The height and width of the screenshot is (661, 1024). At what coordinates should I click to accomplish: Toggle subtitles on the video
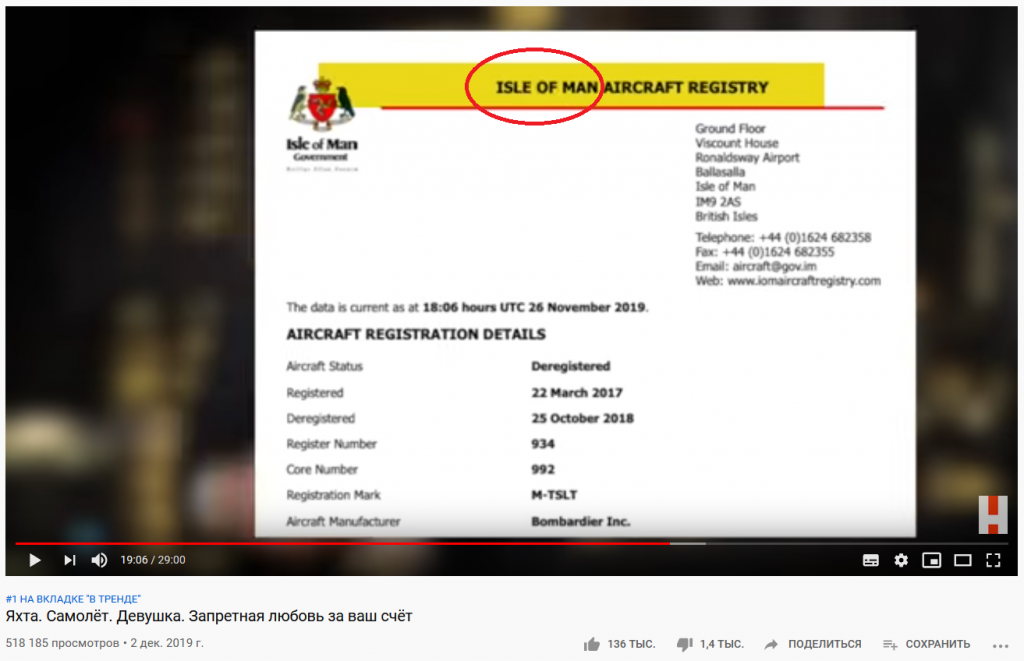tap(871, 560)
